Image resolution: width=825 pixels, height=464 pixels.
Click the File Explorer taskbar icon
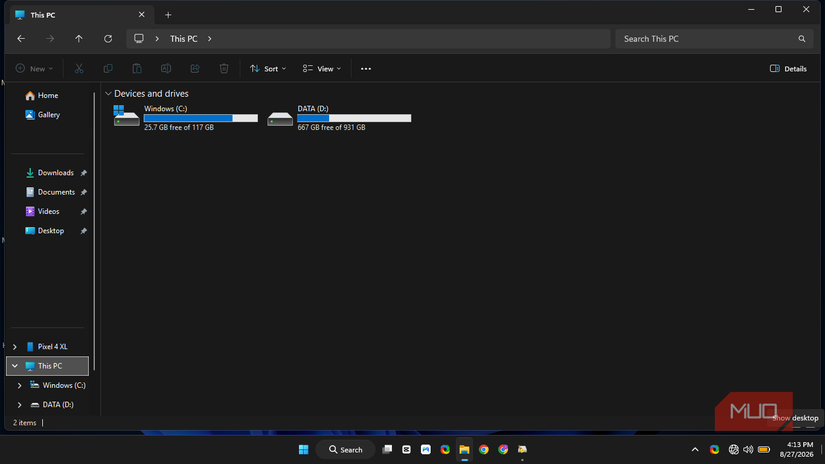[x=464, y=449]
